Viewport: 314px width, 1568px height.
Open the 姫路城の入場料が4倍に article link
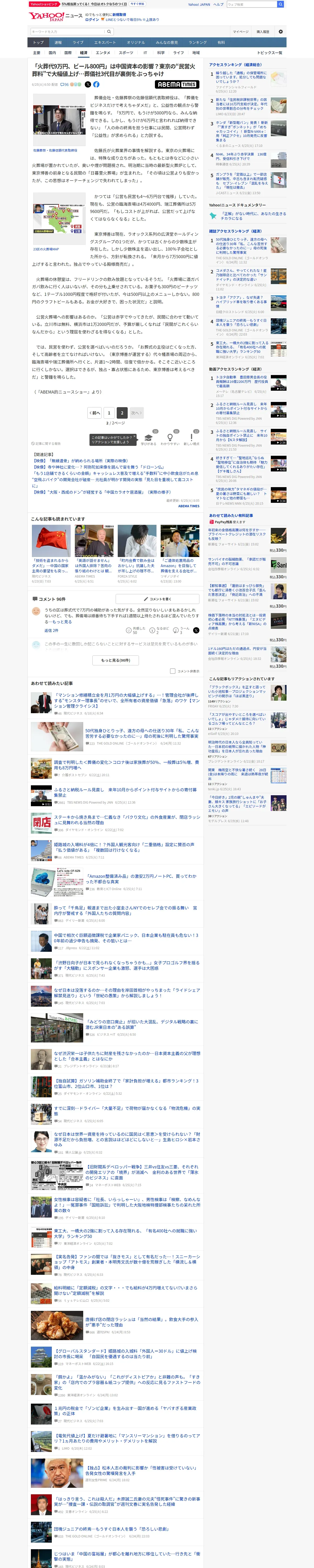click(x=124, y=847)
